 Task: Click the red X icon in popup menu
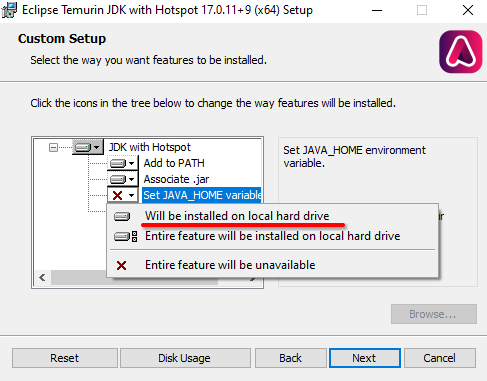[x=121, y=265]
